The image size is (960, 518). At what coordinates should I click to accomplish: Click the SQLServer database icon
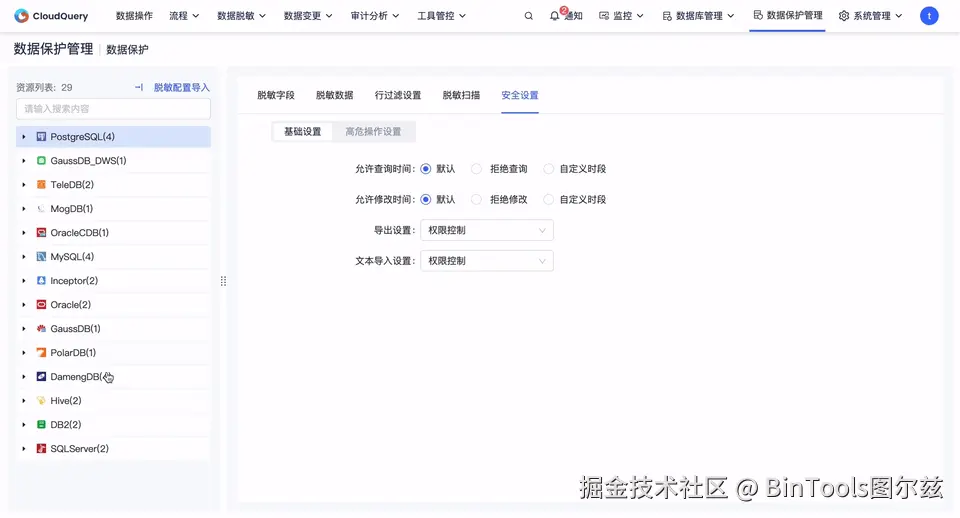pos(41,449)
